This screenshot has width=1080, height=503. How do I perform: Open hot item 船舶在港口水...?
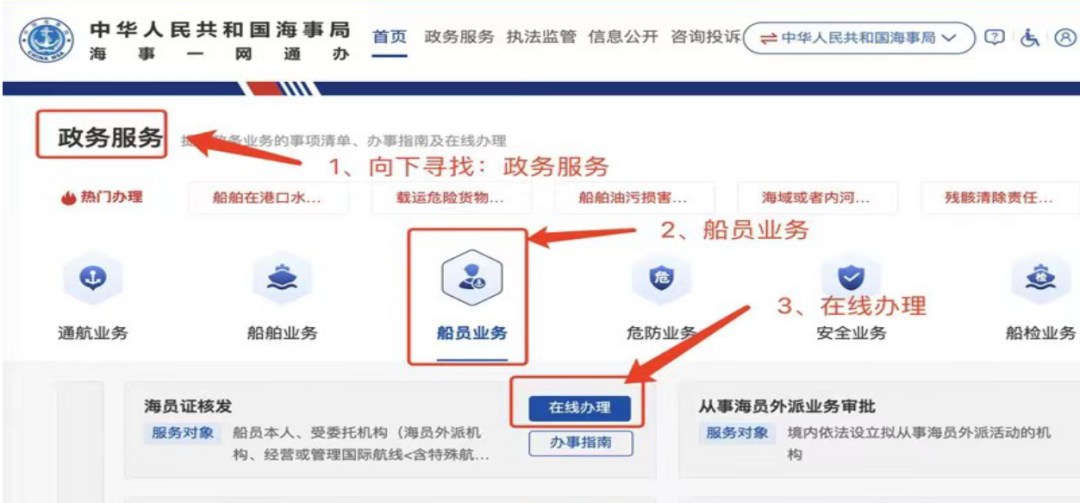coord(268,199)
